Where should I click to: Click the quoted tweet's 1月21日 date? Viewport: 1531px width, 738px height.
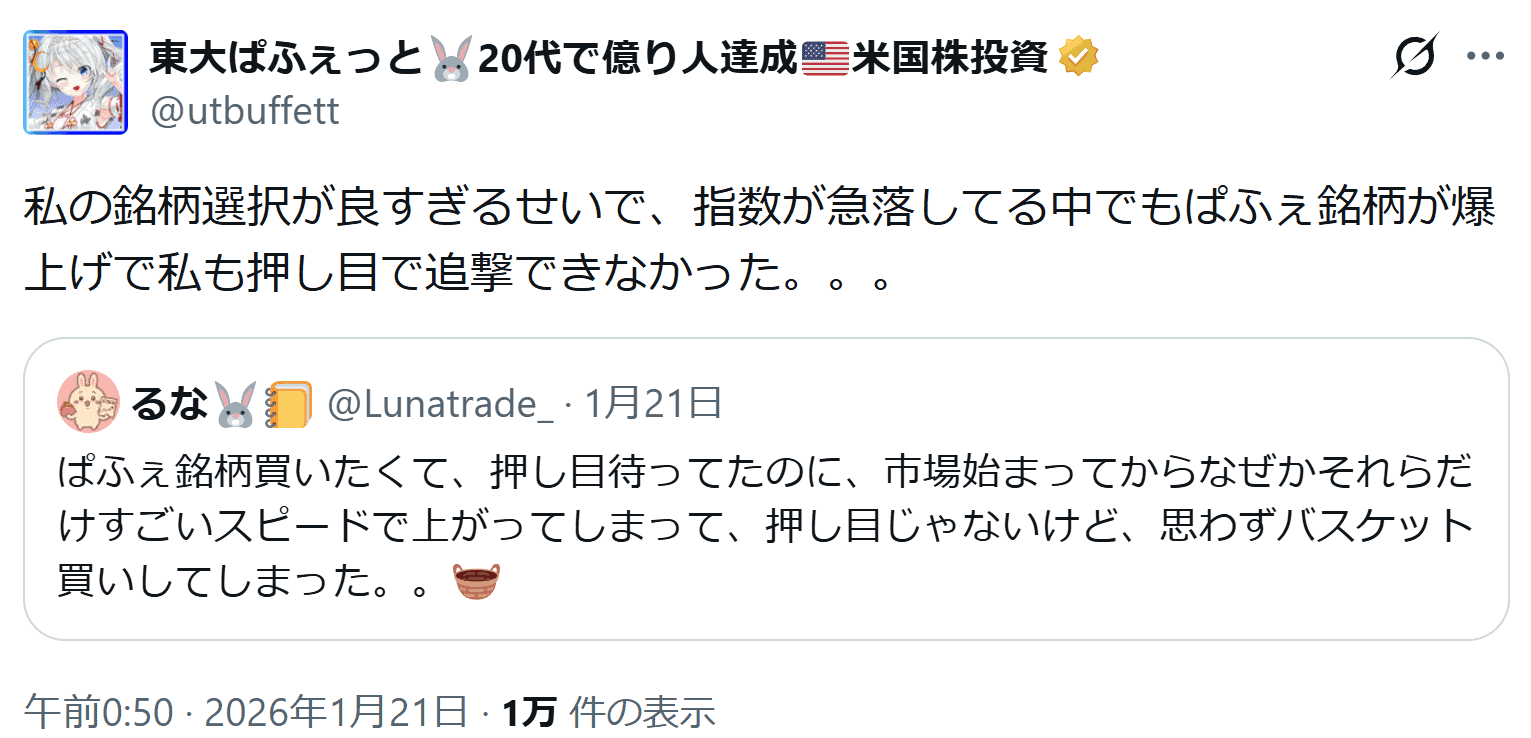[x=653, y=404]
